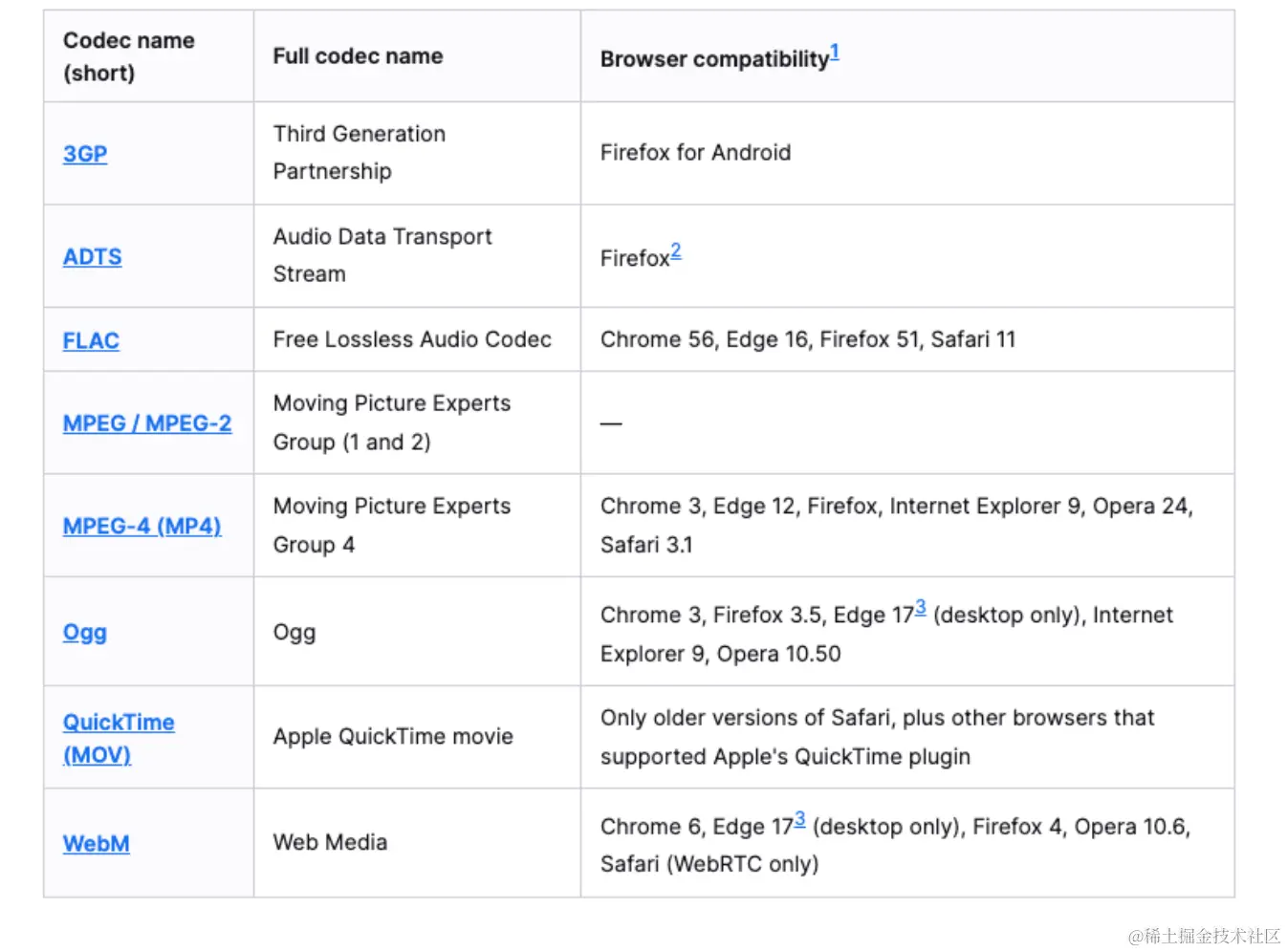Click the "Audio Data Transport Stream" cell
Image resolution: width=1287 pixels, height=952 pixels.
[x=382, y=255]
